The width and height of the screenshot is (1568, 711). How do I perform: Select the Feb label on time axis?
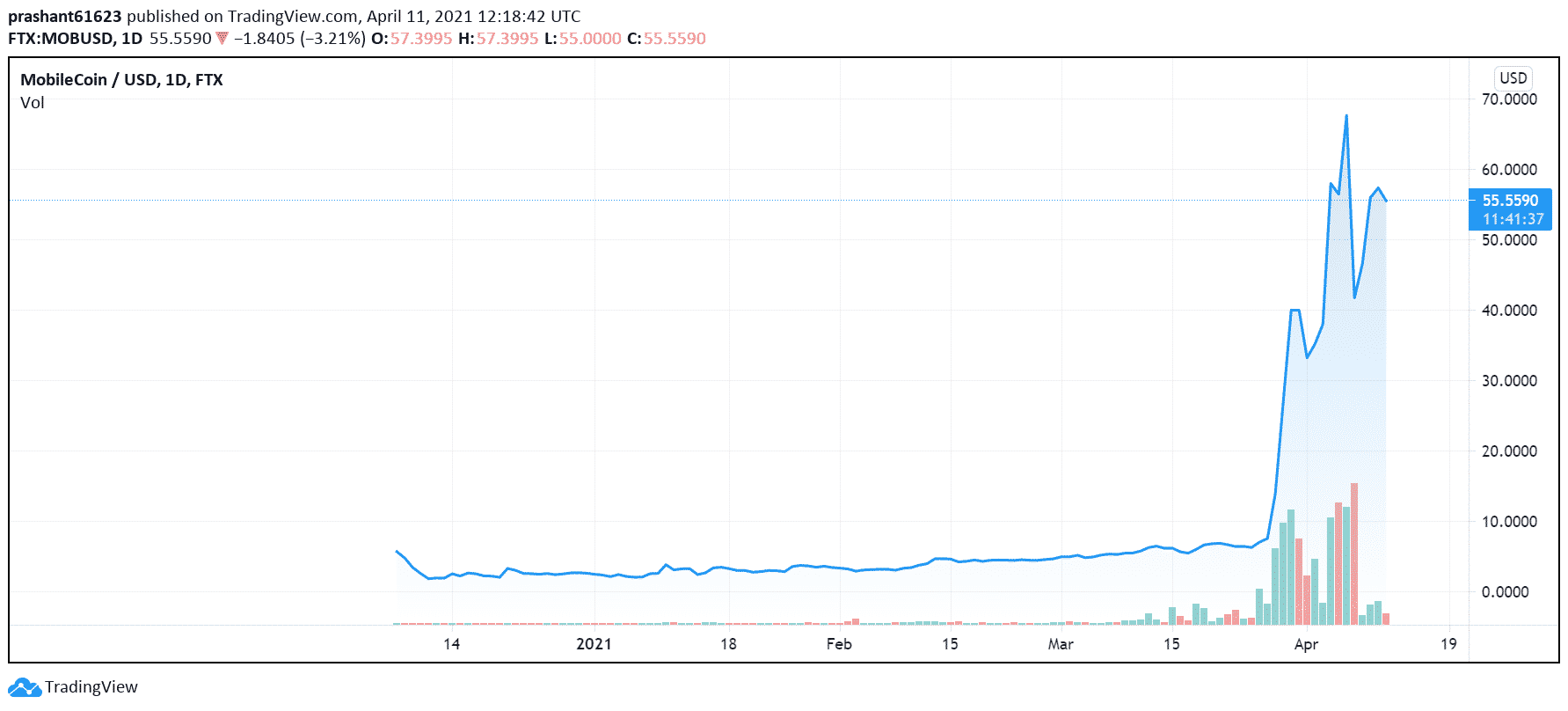[x=839, y=644]
